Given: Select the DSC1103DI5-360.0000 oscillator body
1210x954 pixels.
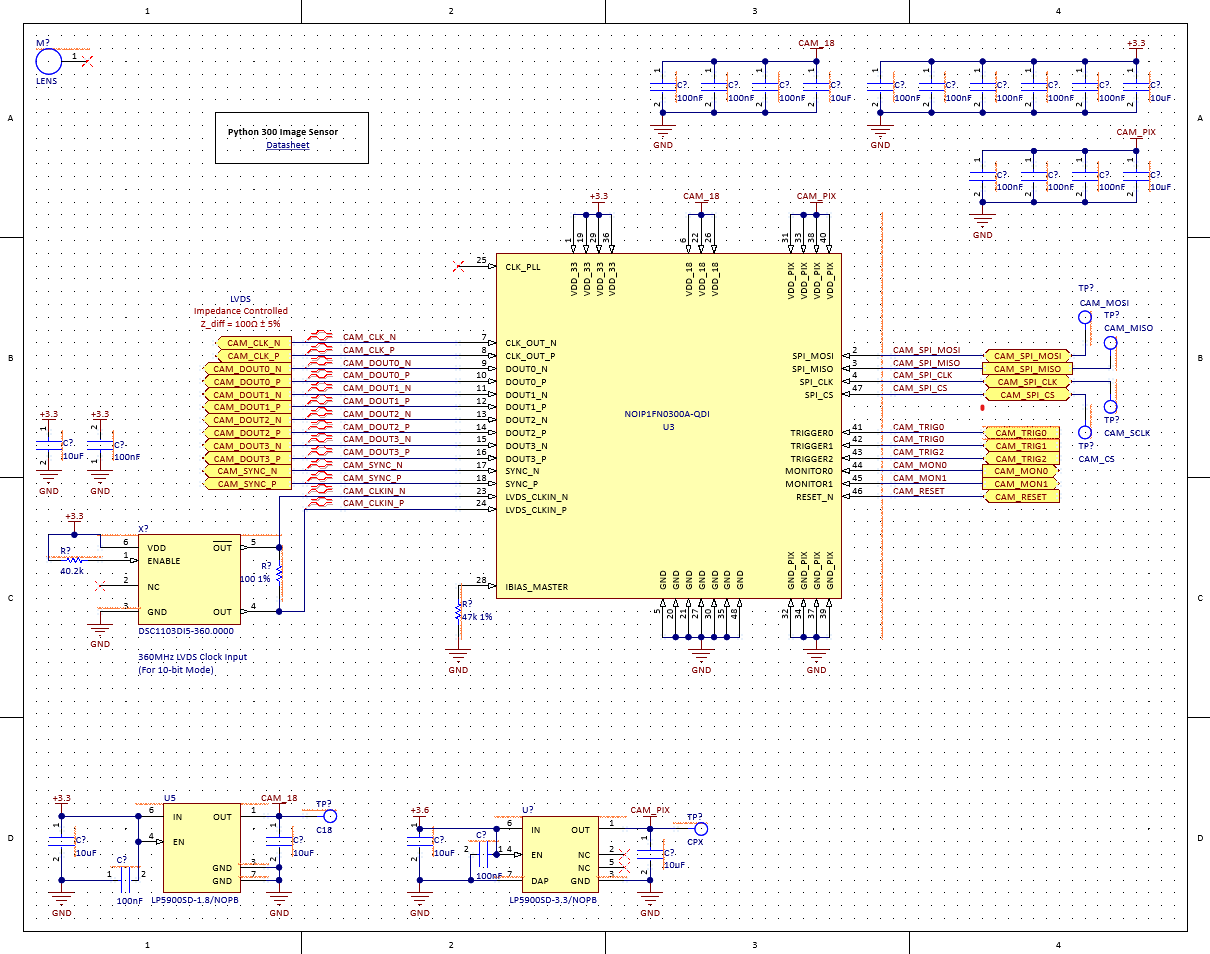Looking at the screenshot, I should coord(190,579).
